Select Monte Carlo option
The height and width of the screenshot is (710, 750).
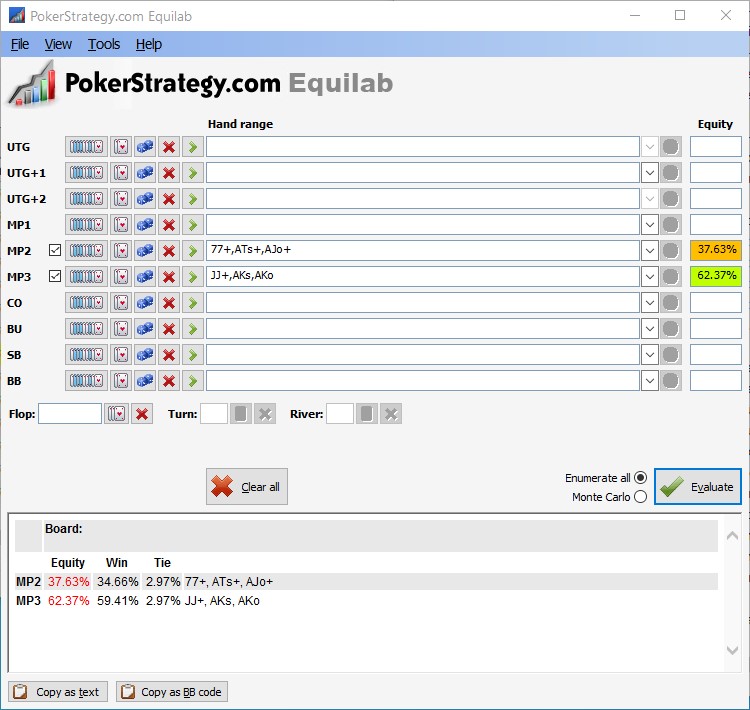click(640, 497)
